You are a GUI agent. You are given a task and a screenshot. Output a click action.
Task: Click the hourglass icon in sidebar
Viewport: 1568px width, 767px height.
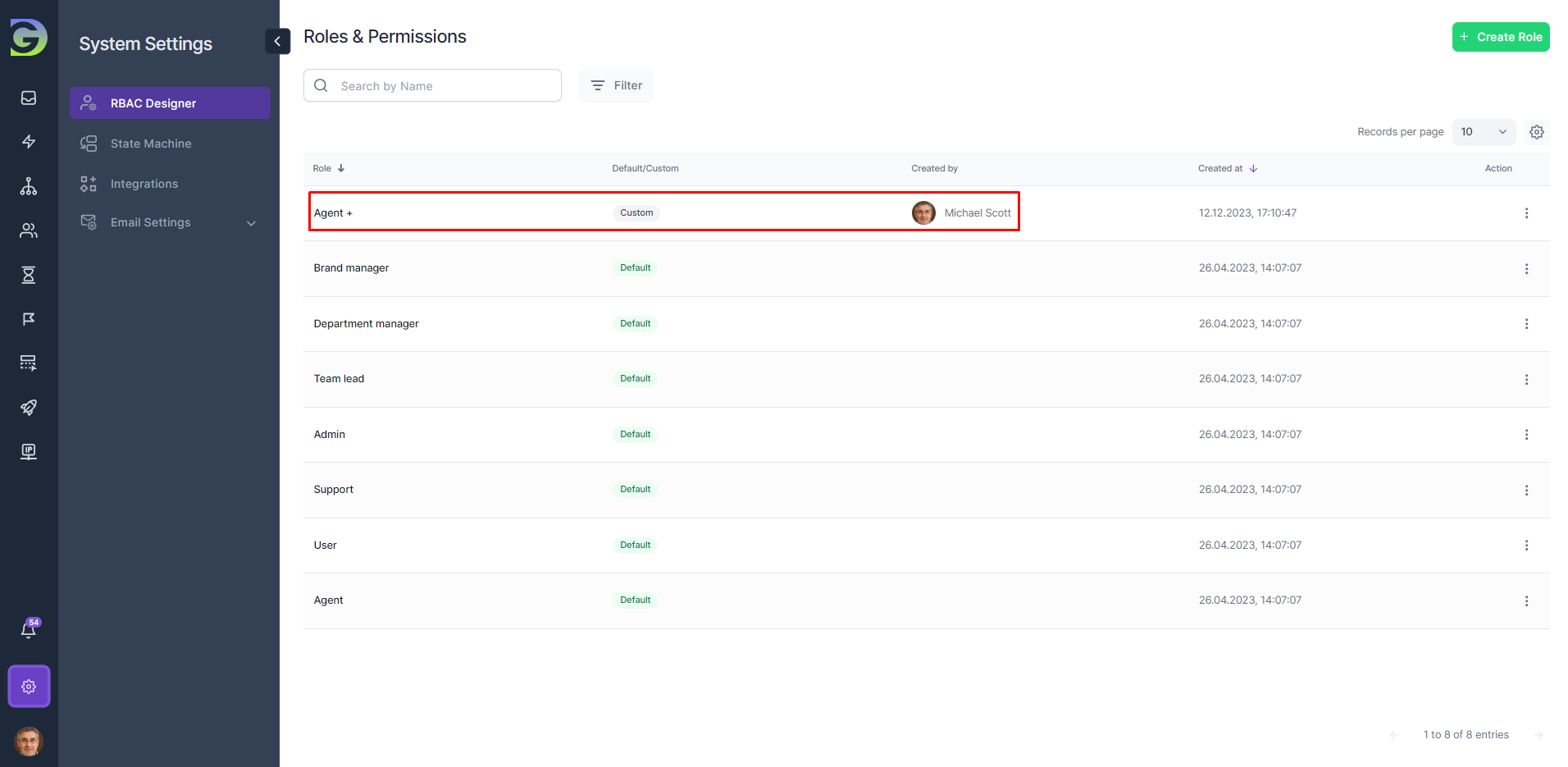(29, 275)
